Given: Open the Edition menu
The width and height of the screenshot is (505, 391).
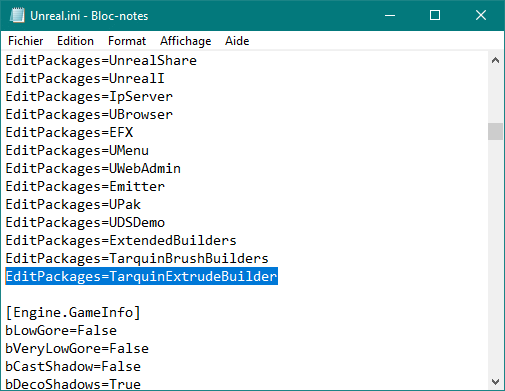Looking at the screenshot, I should 75,41.
